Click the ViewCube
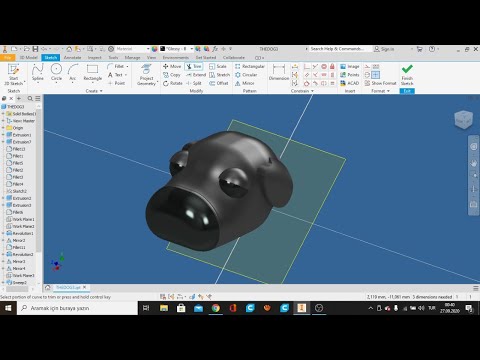Screen dimensions: 480x360 [x=463, y=119]
